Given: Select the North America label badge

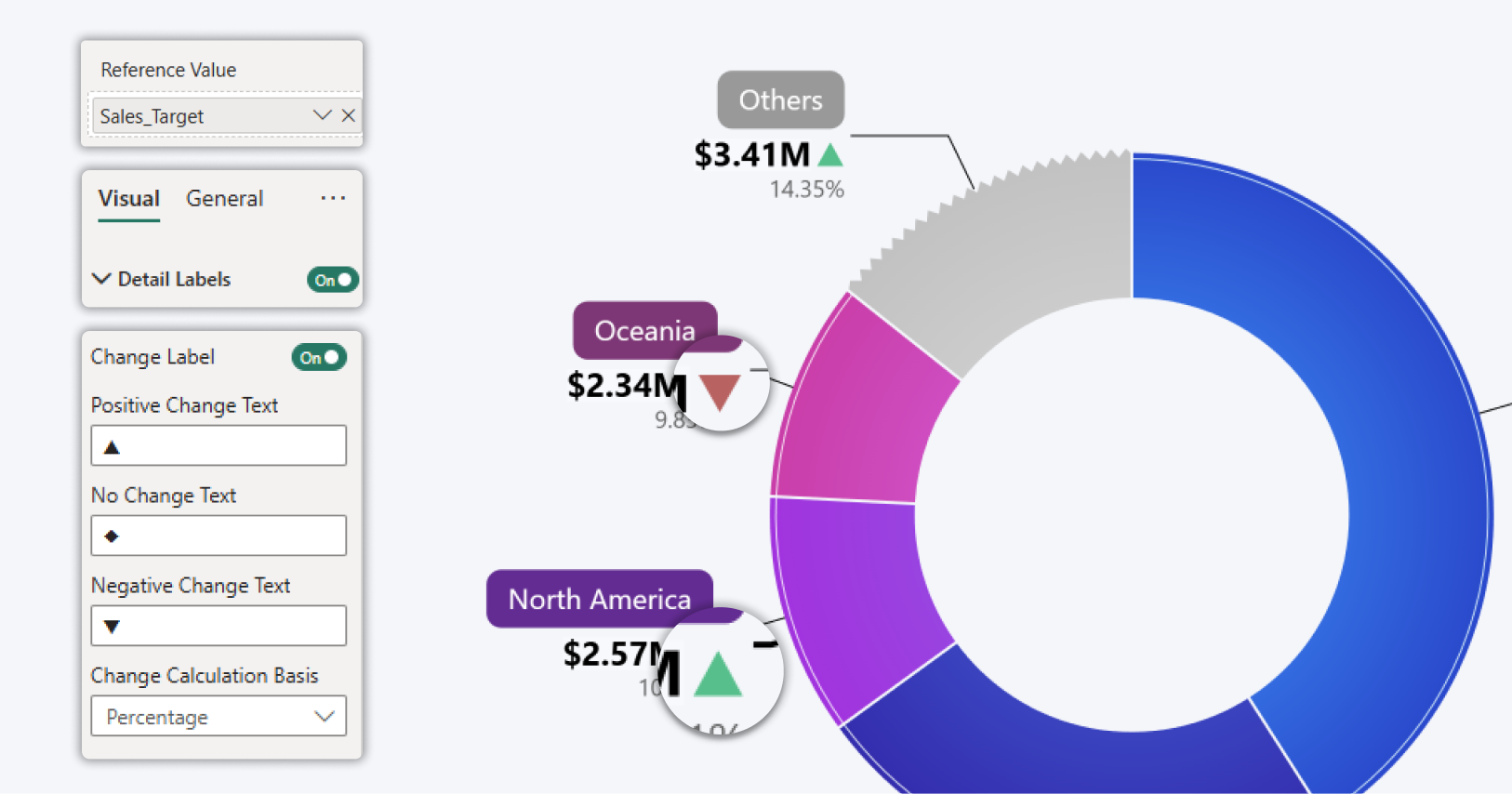Looking at the screenshot, I should (599, 599).
